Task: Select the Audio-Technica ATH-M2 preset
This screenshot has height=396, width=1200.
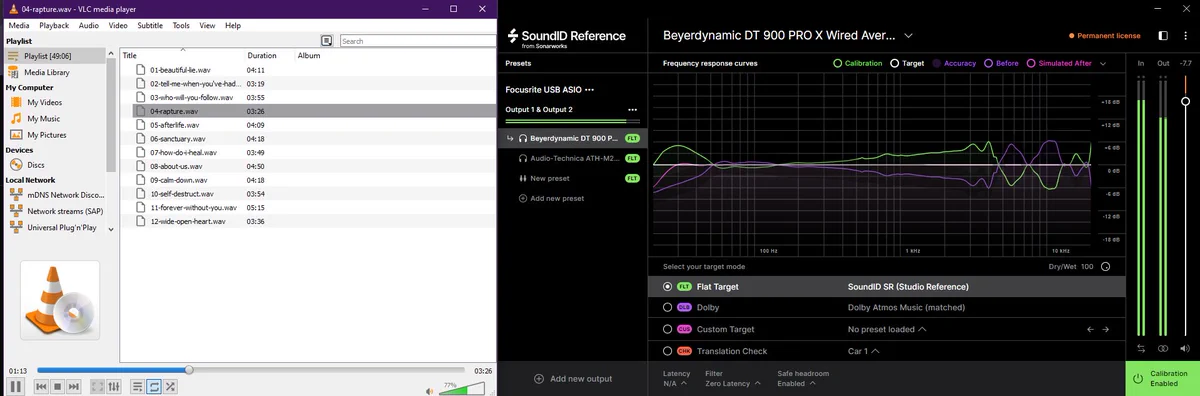Action: 572,158
